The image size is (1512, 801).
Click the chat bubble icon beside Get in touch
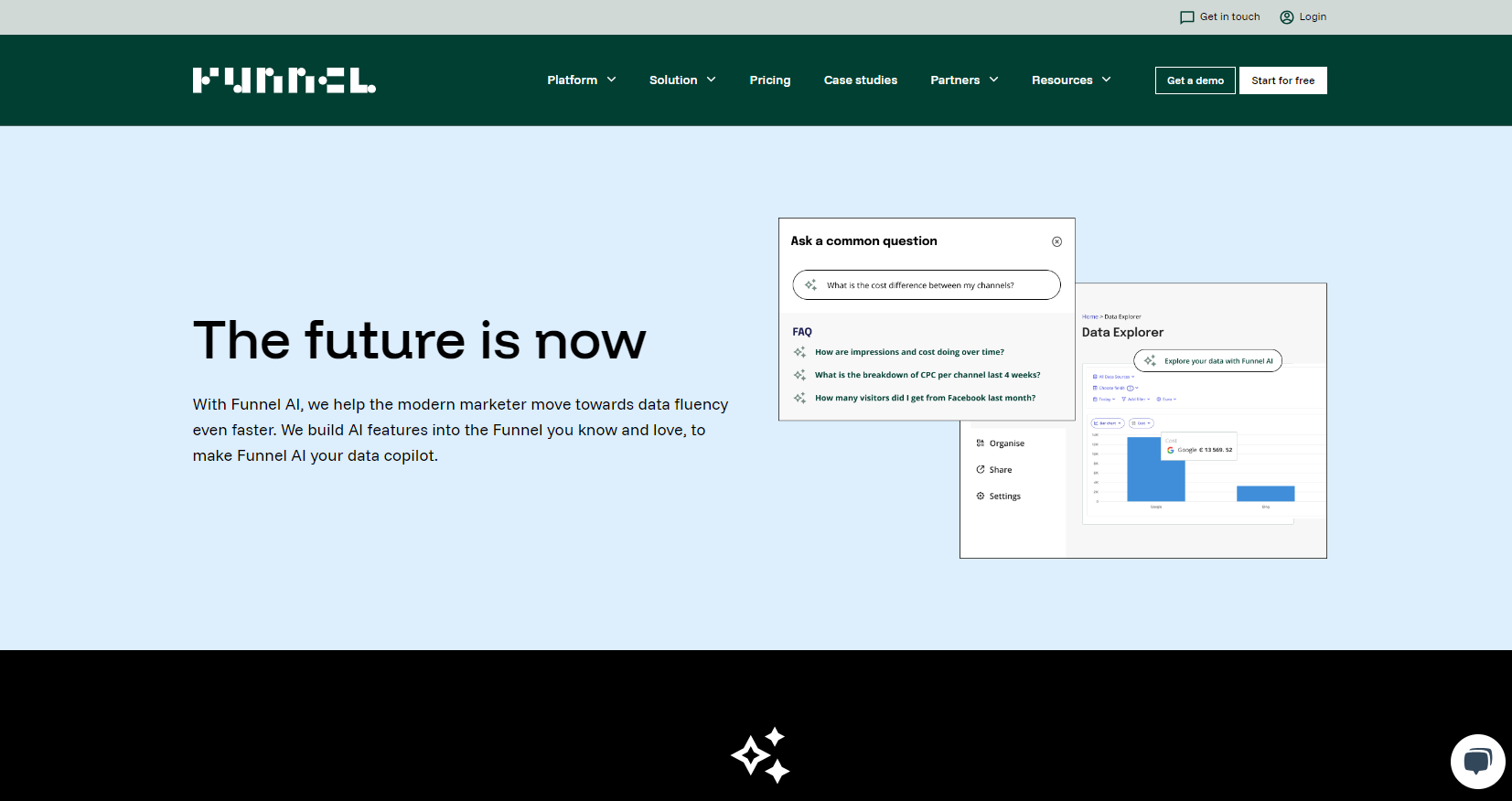pos(1187,17)
